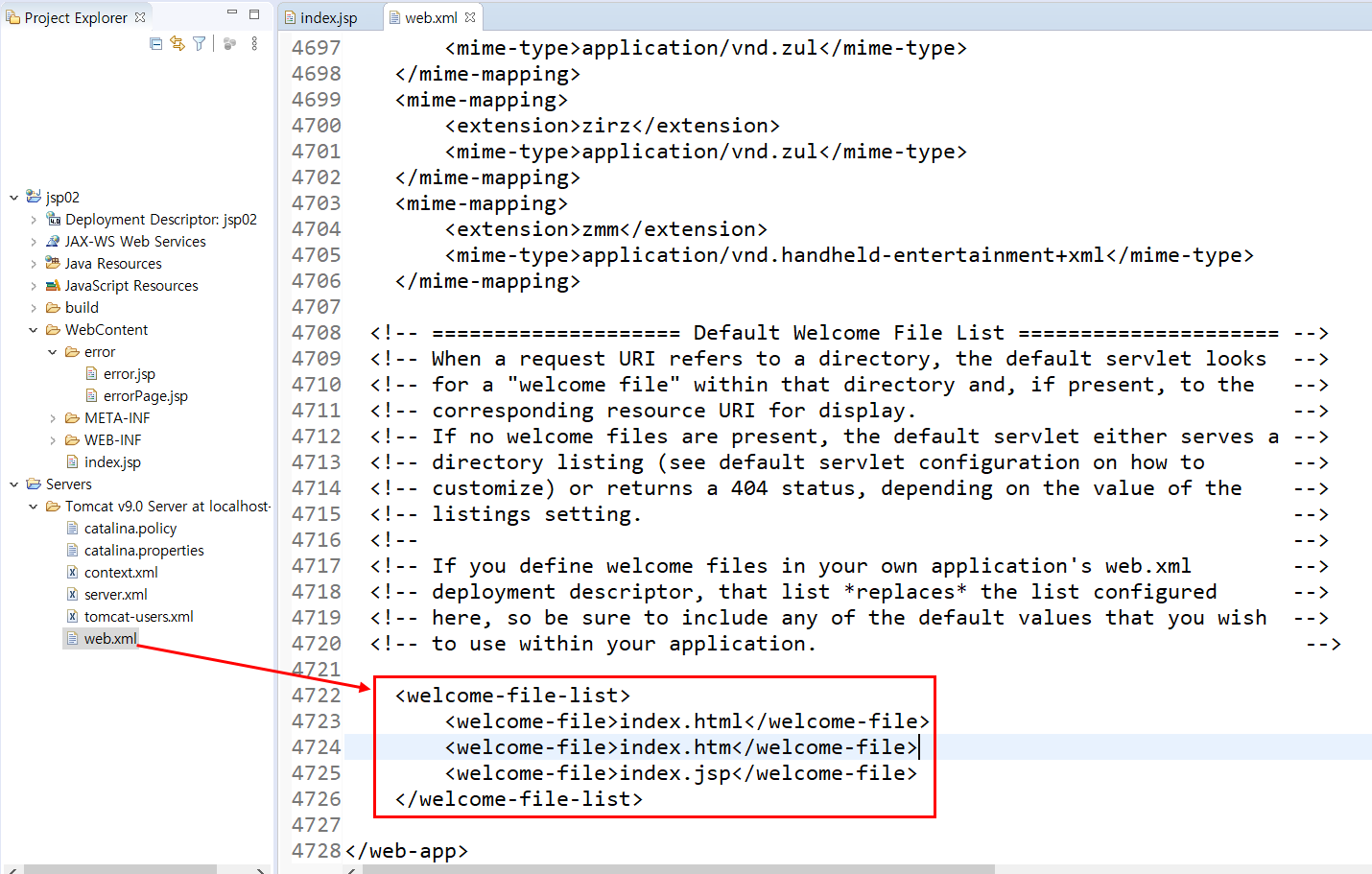Collapse Tomcat v9.0 Server at localhost
The width and height of the screenshot is (1372, 874).
(x=34, y=507)
